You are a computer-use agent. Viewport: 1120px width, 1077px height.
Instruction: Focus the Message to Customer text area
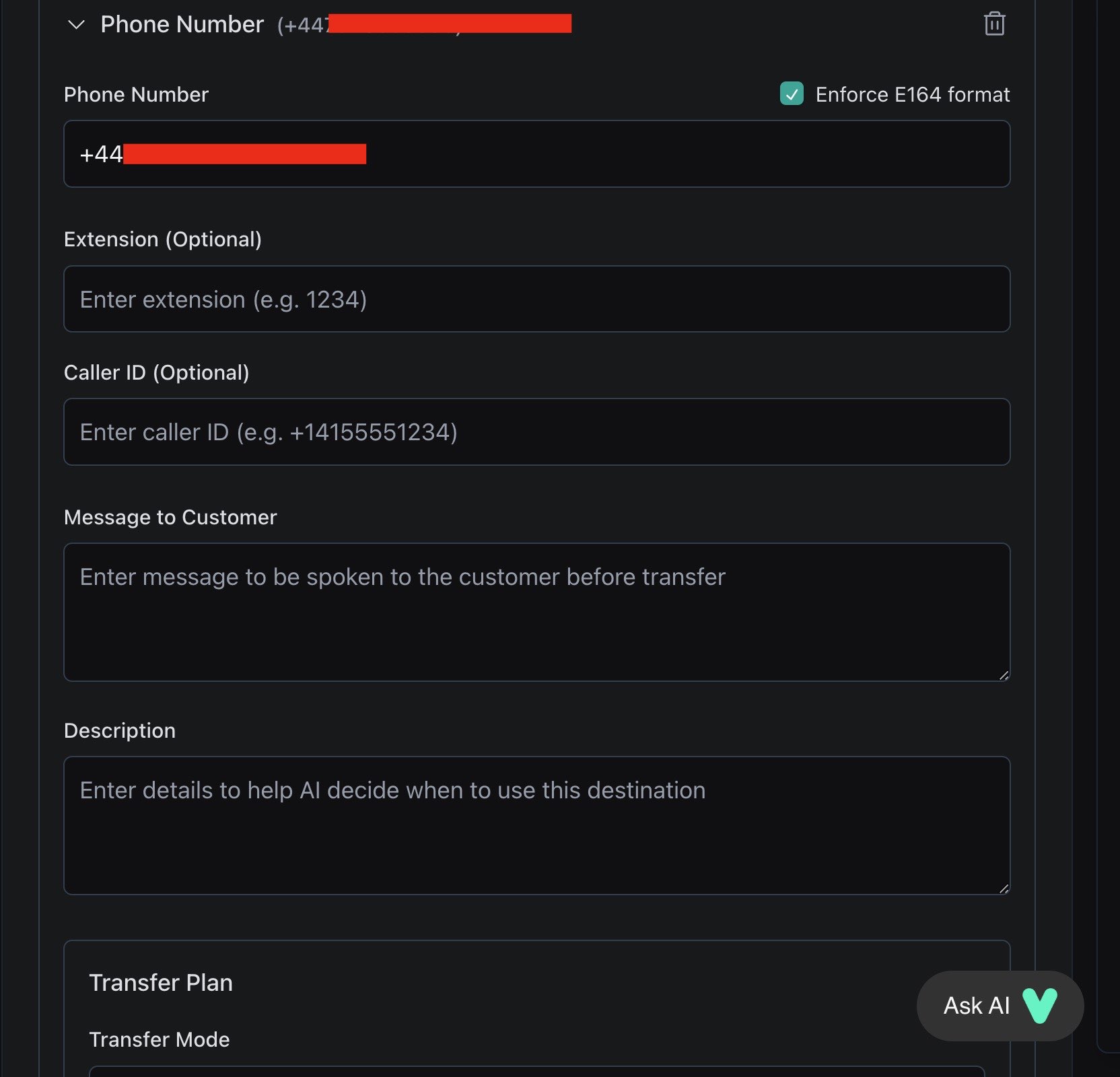[536, 613]
